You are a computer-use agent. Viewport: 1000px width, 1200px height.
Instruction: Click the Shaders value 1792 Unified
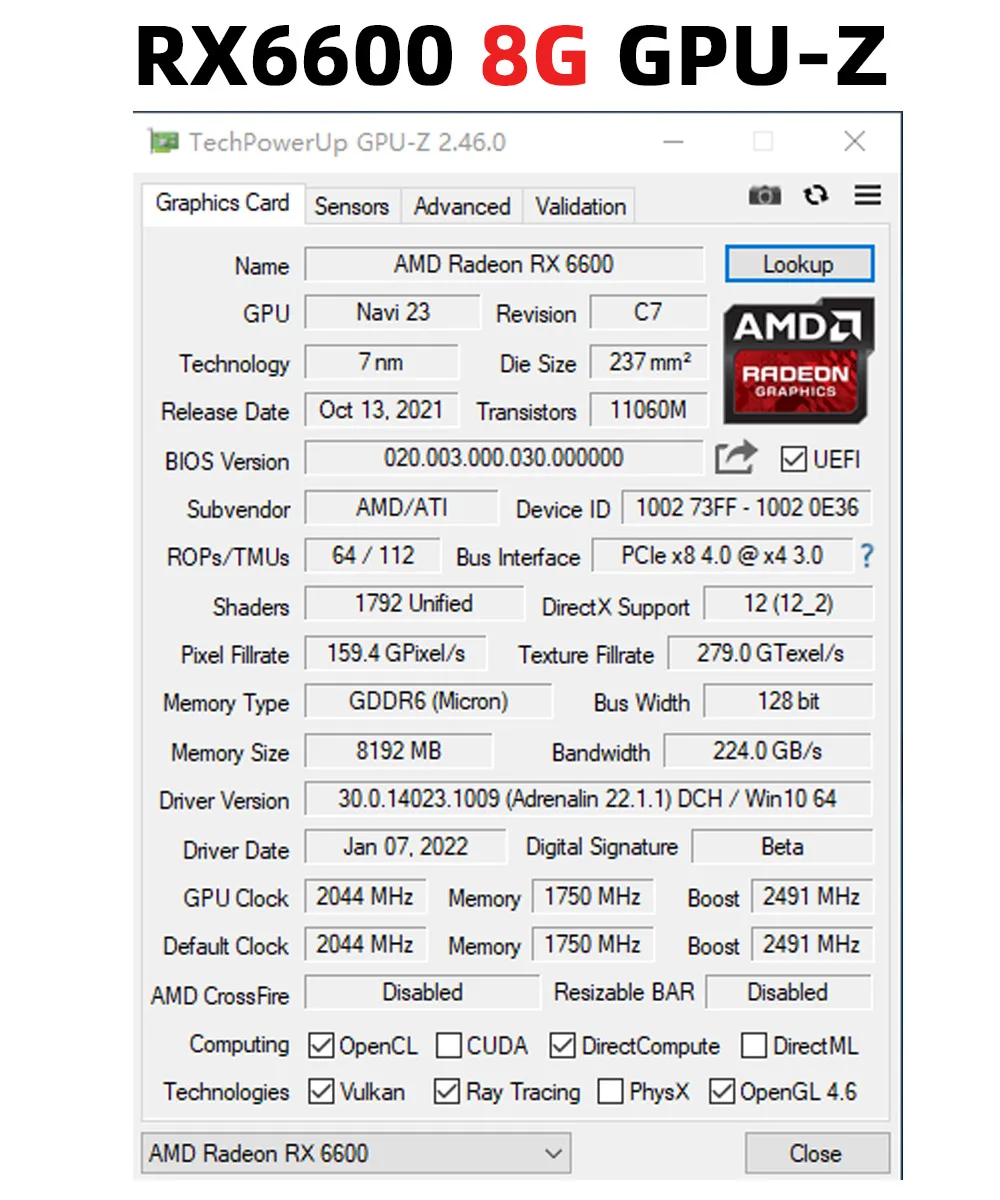[414, 604]
